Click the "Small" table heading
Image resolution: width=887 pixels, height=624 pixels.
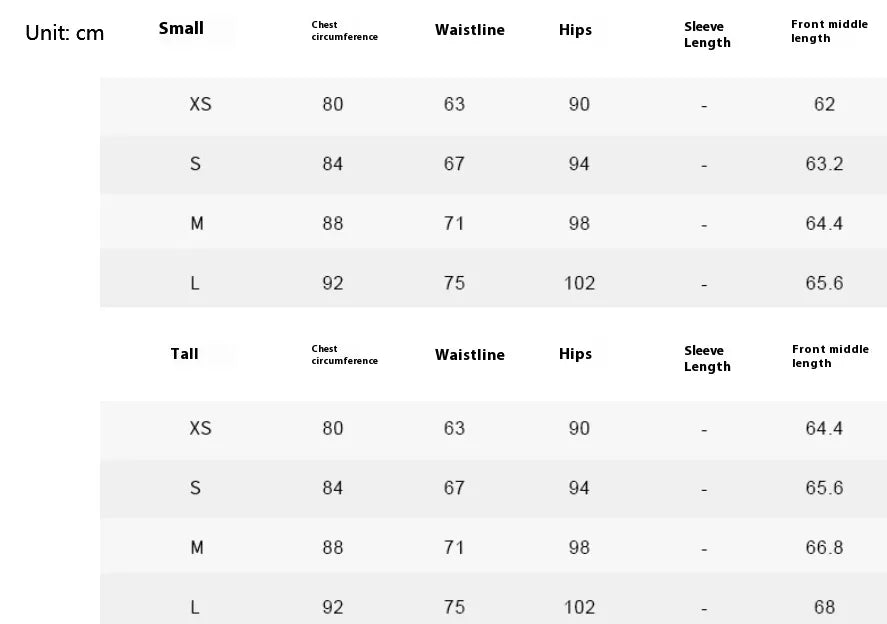coord(181,29)
